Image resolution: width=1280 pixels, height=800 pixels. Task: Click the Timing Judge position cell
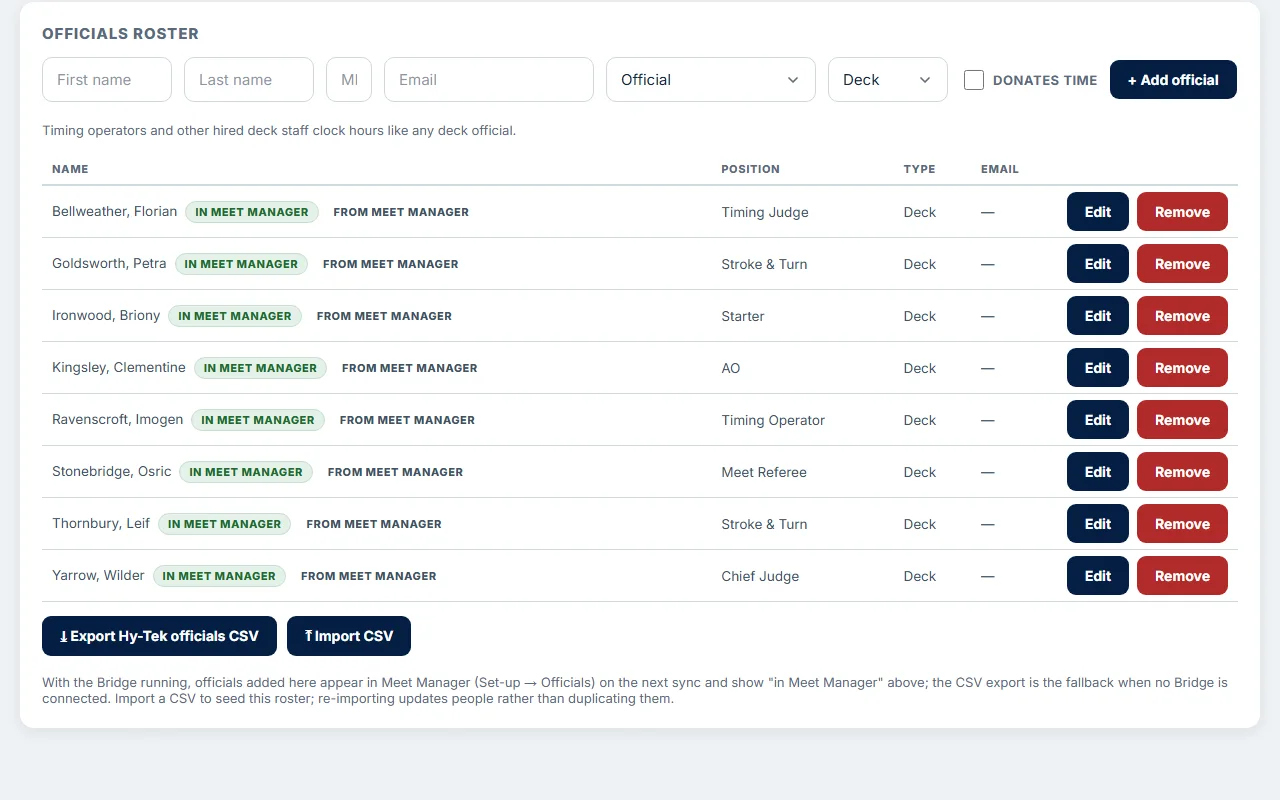pos(765,212)
